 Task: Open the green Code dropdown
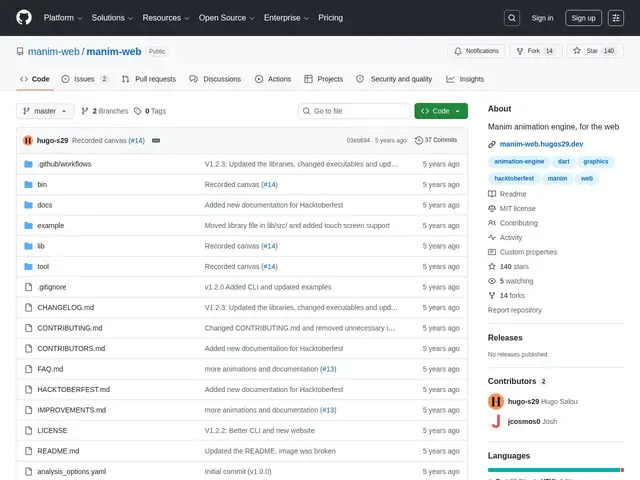(441, 111)
